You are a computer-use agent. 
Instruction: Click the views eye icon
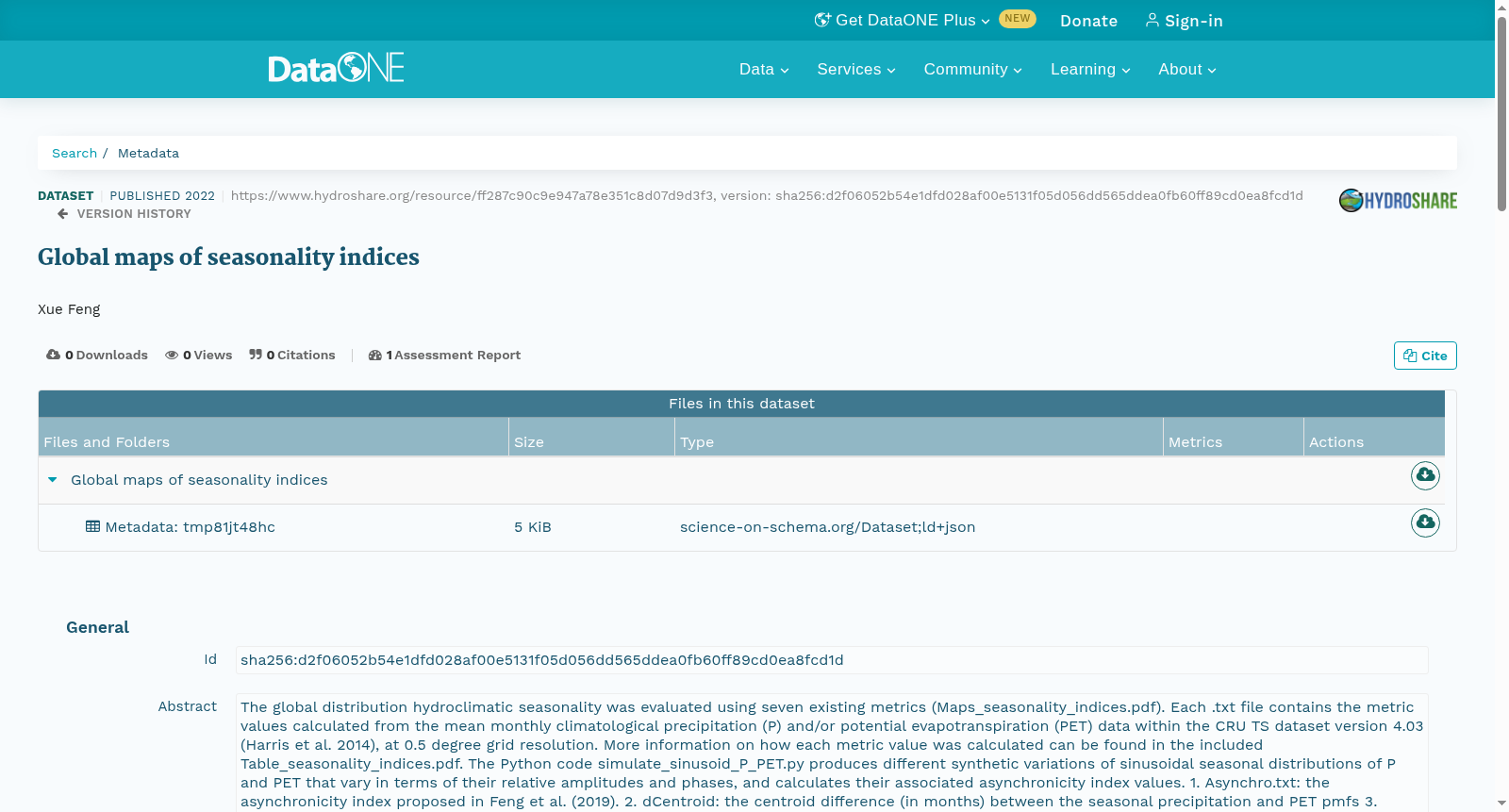pos(172,356)
